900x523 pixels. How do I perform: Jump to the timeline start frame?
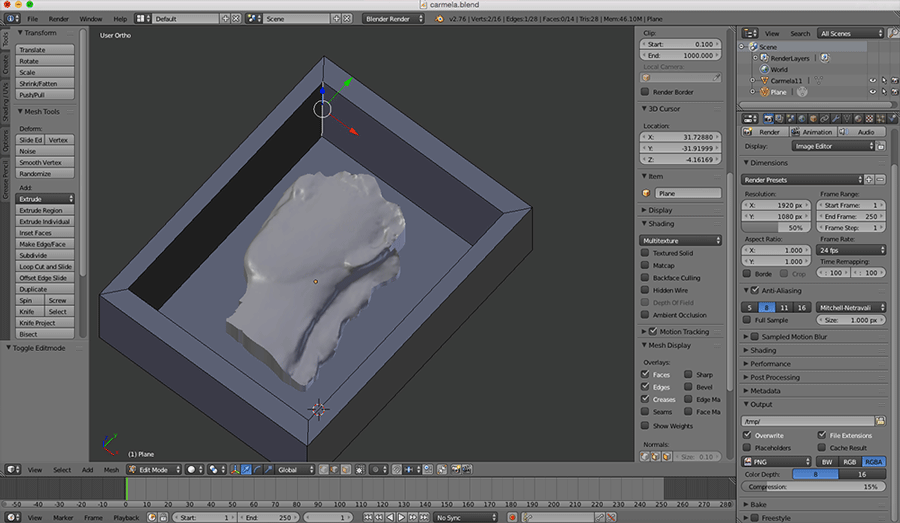368,517
